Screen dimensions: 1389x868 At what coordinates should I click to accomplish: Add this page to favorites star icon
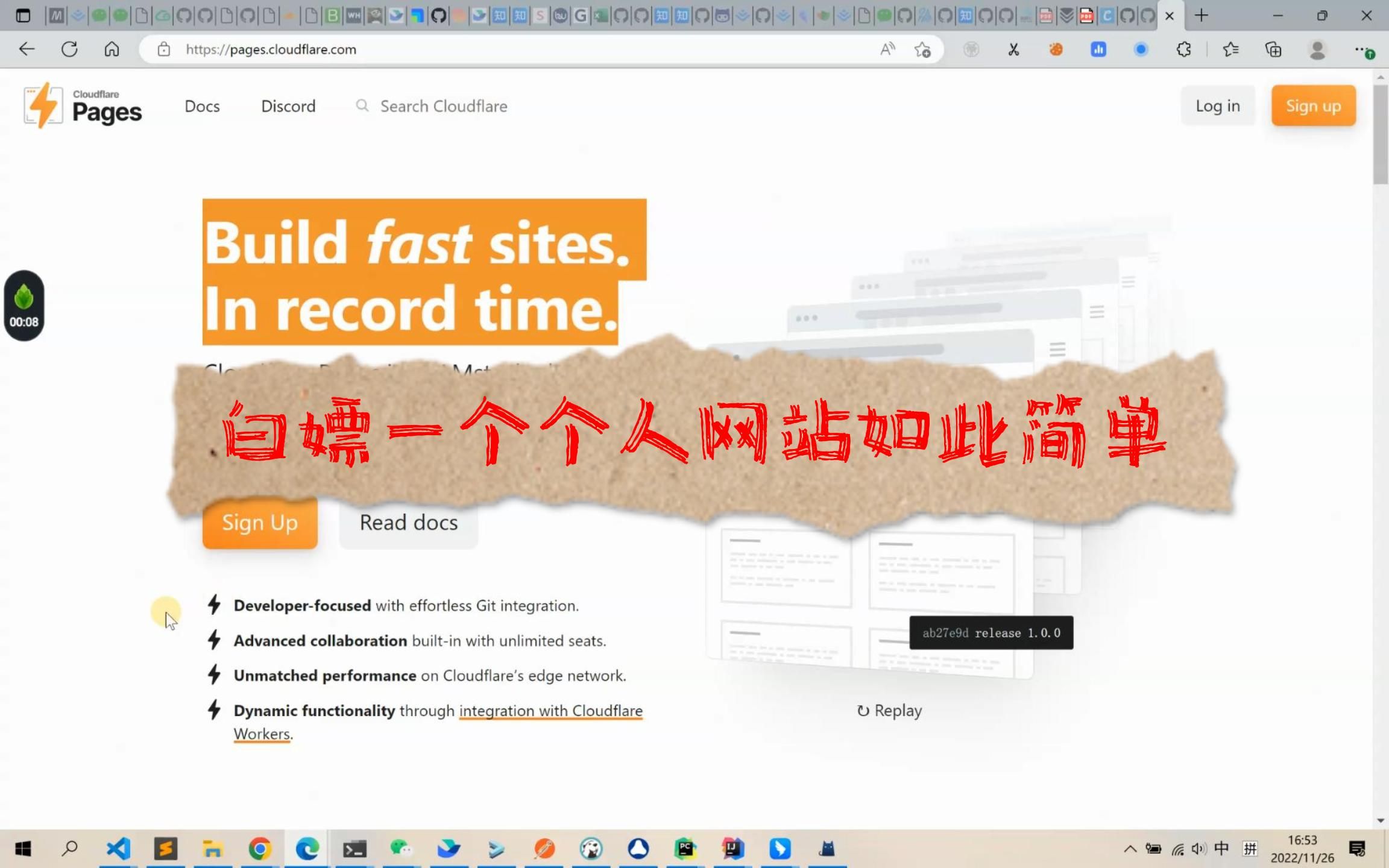pyautogui.click(x=922, y=49)
